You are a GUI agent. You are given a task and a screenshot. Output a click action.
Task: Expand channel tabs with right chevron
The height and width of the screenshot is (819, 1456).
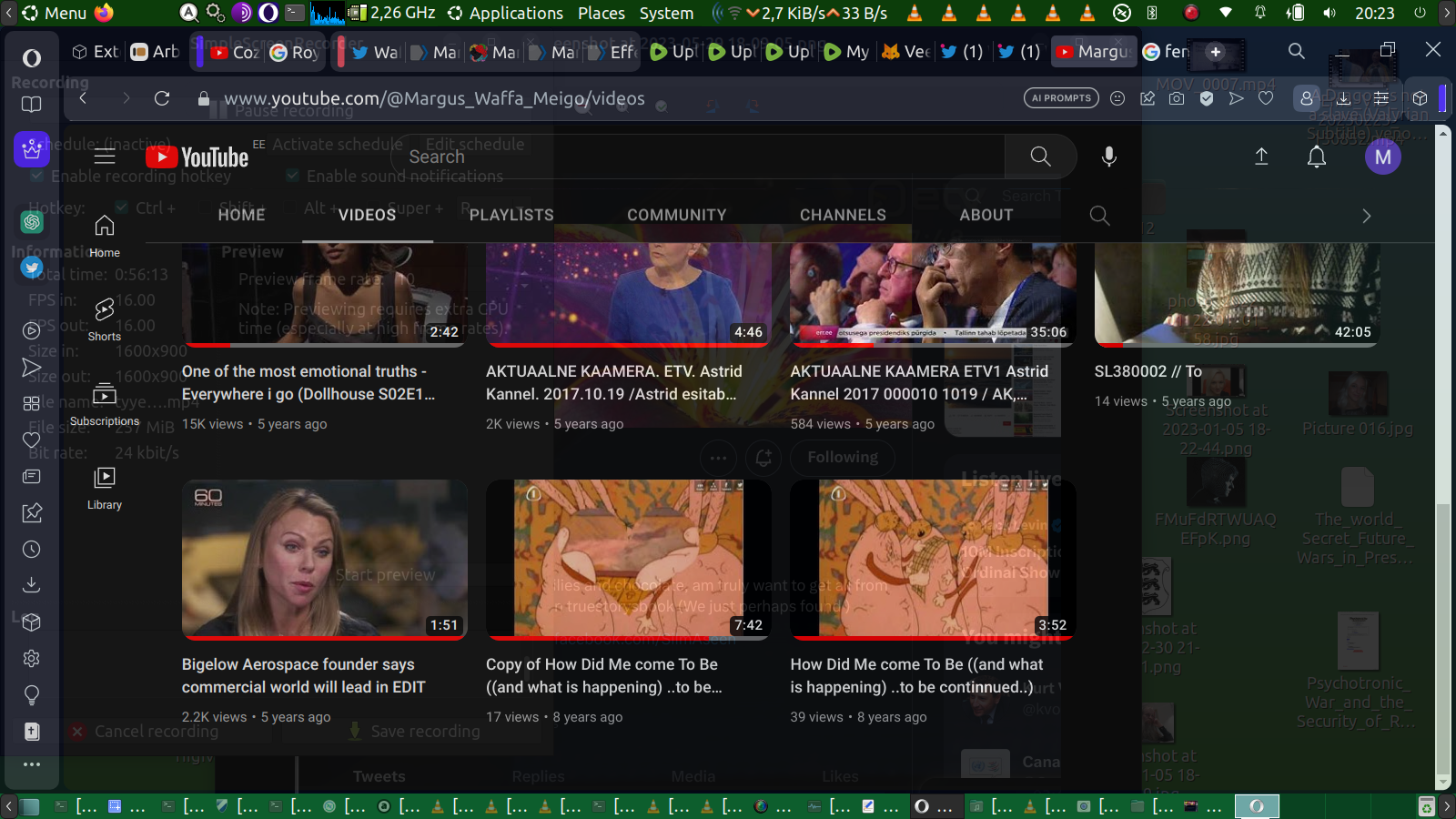1366,216
